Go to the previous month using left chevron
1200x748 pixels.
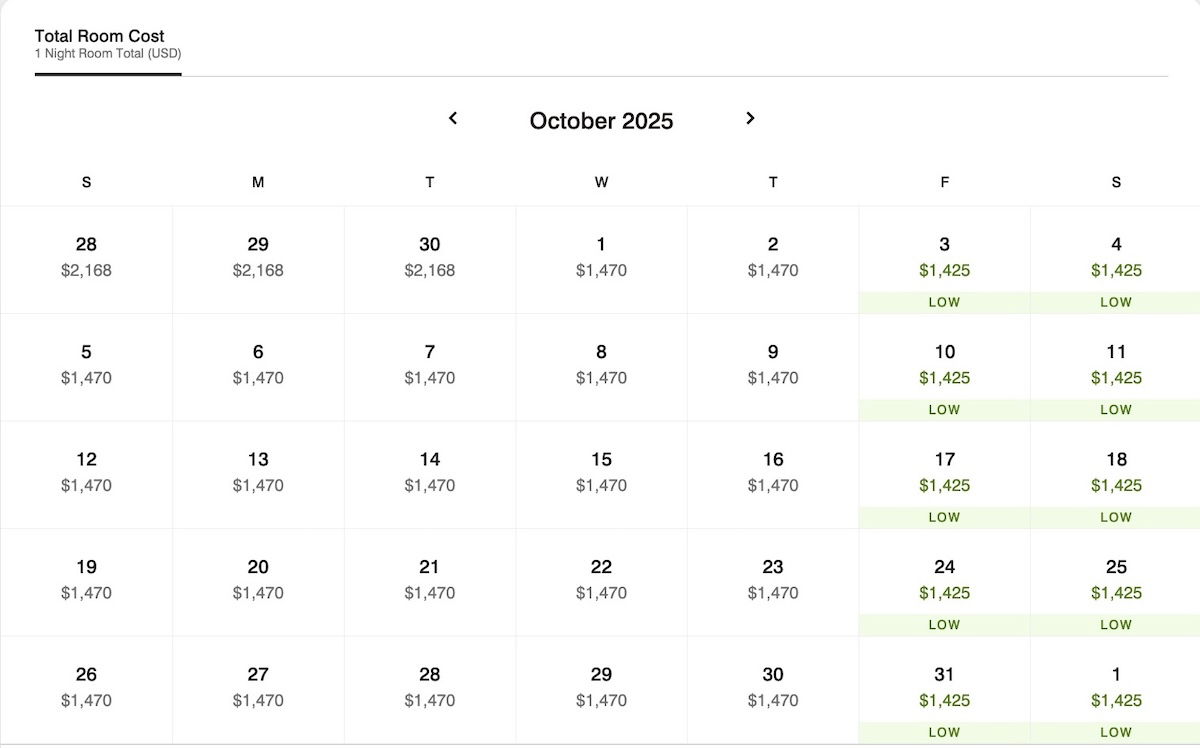click(x=453, y=118)
